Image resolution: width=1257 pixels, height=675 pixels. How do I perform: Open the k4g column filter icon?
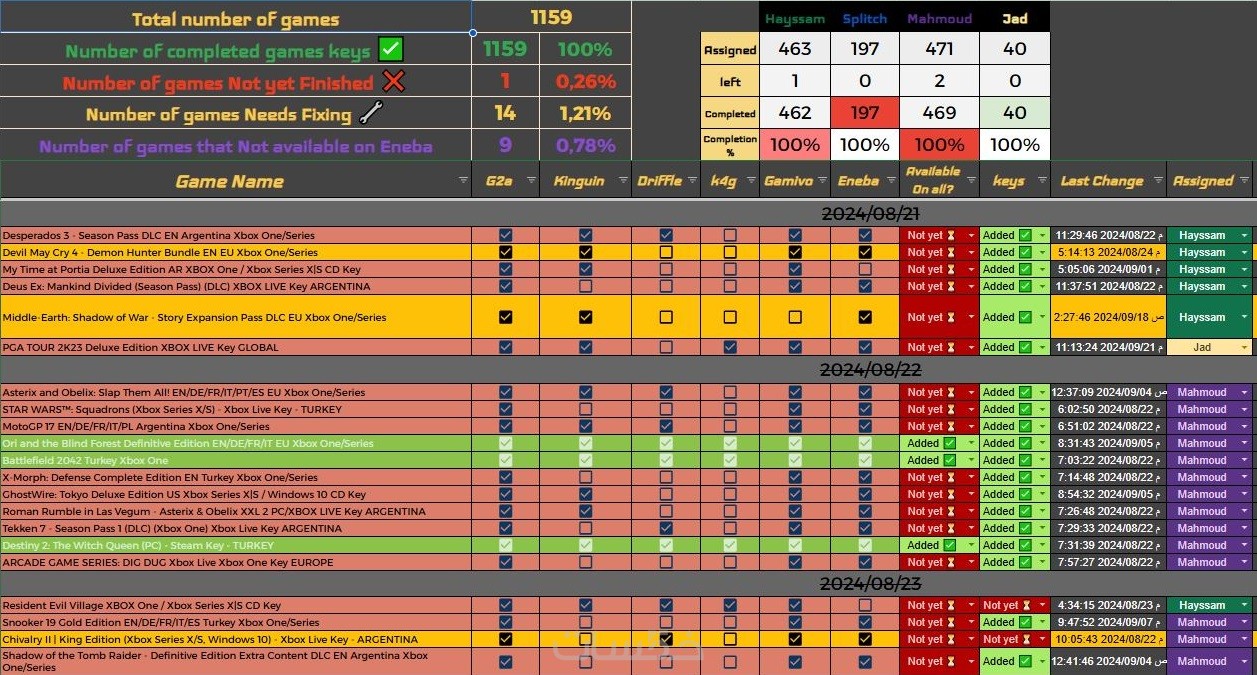751,181
